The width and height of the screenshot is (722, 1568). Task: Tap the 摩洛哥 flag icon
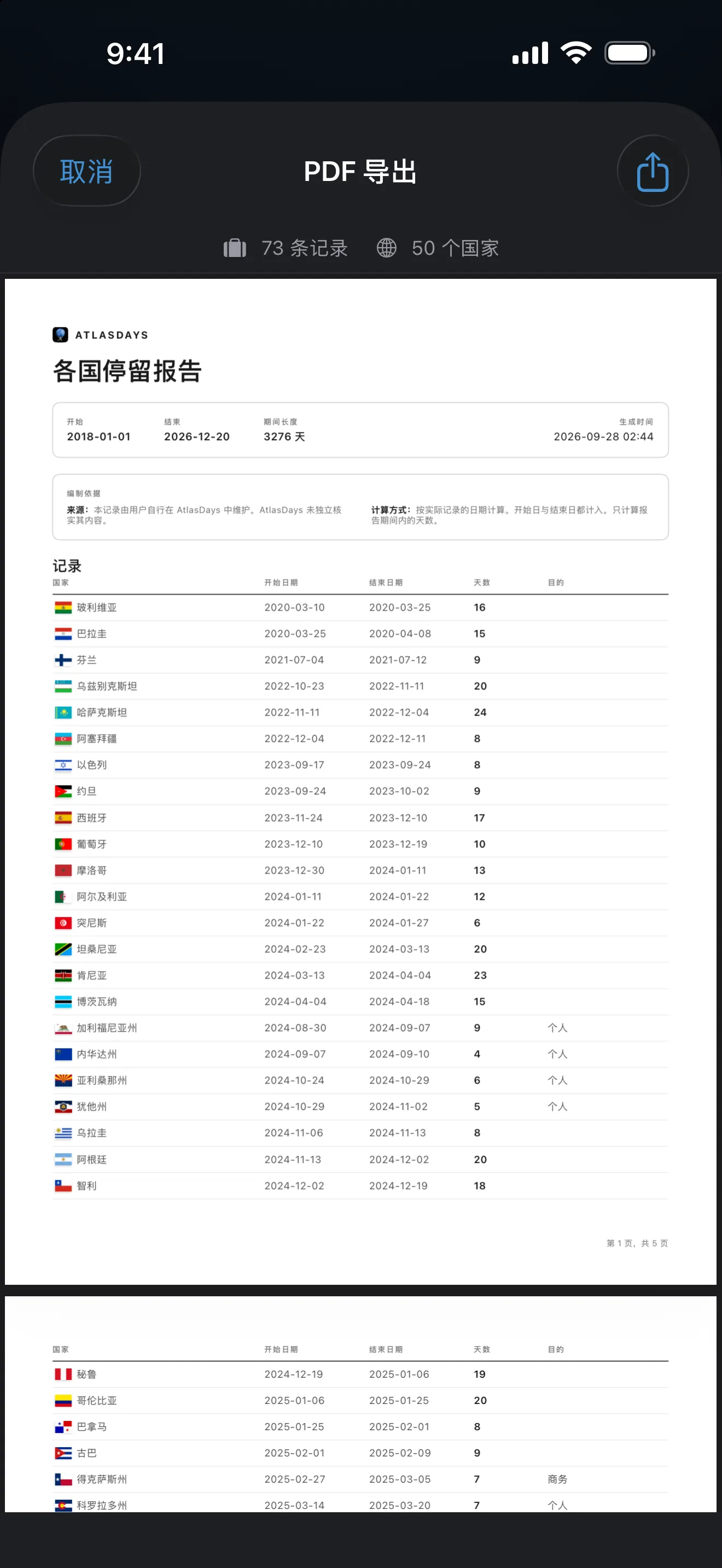[63, 870]
